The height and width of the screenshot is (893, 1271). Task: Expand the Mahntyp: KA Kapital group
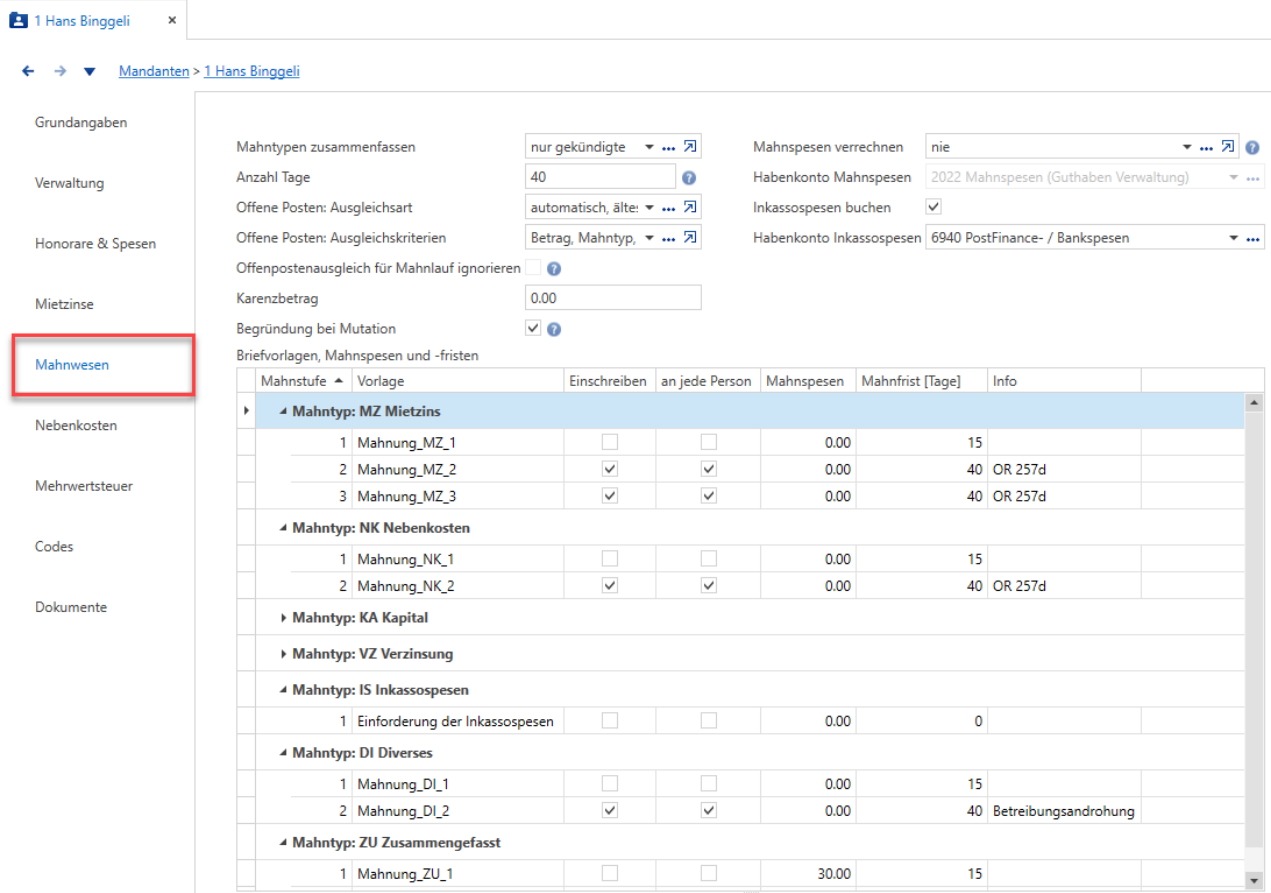pos(283,618)
